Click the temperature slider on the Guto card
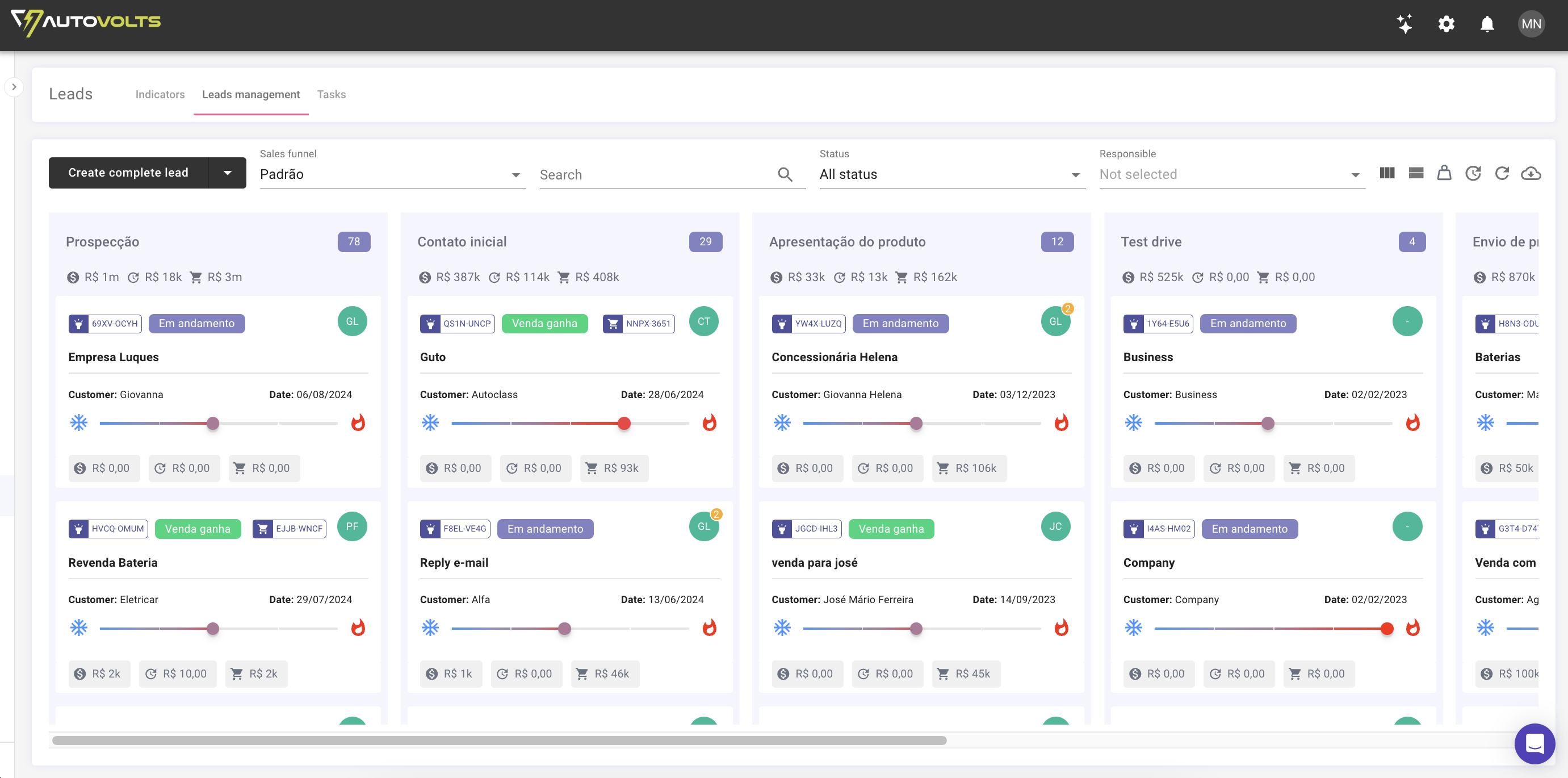The width and height of the screenshot is (1568, 778). (624, 423)
